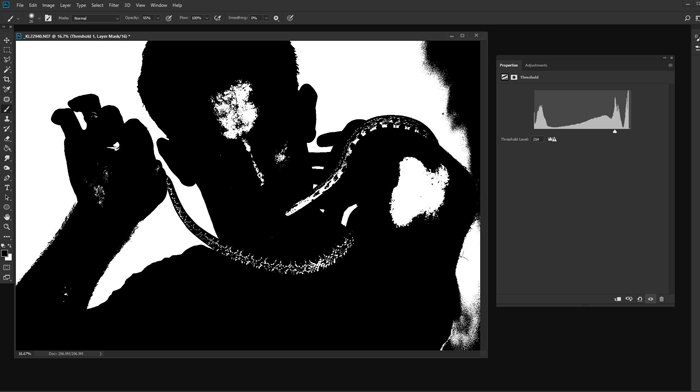Open the Layer menu

65,5
